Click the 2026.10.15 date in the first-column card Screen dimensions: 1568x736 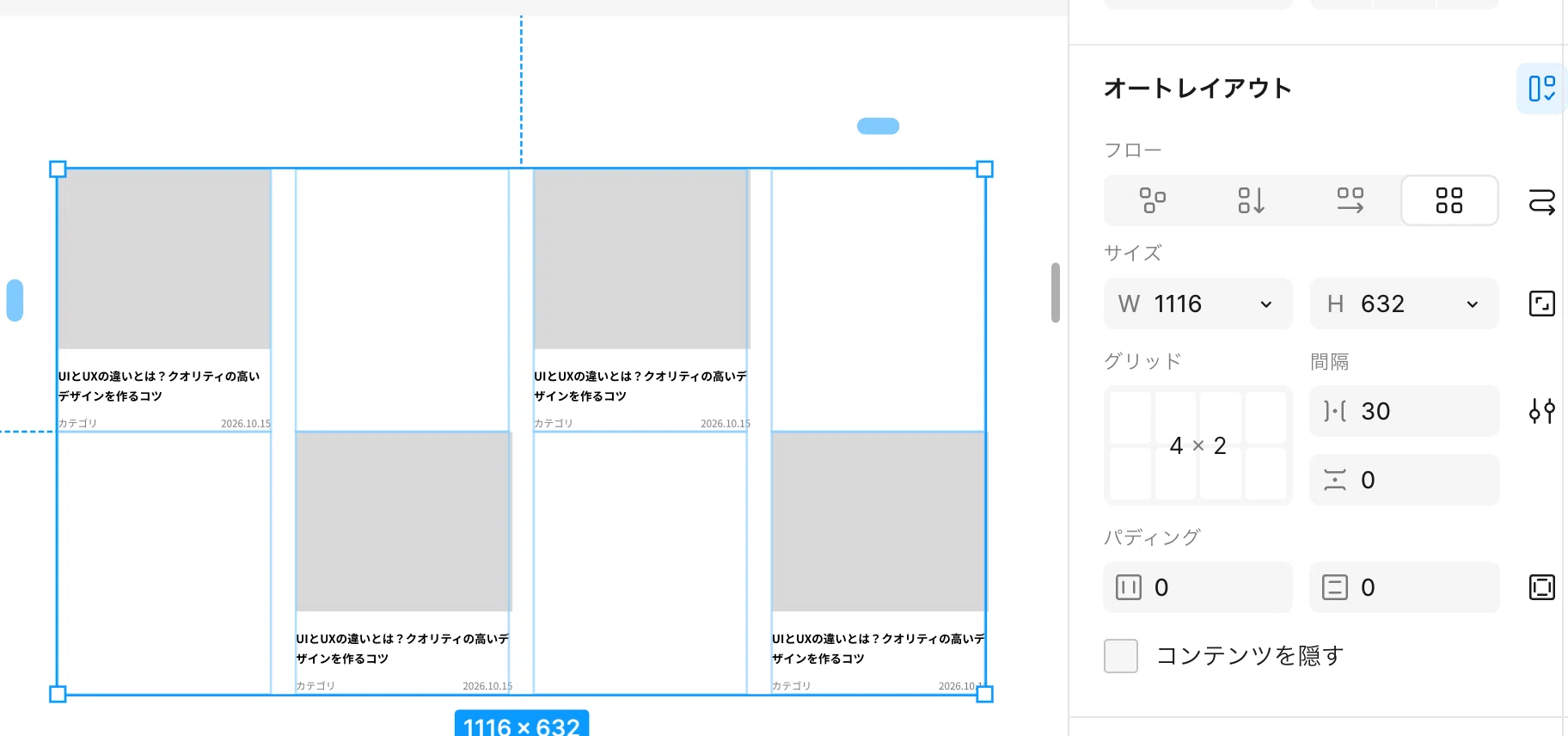point(246,423)
